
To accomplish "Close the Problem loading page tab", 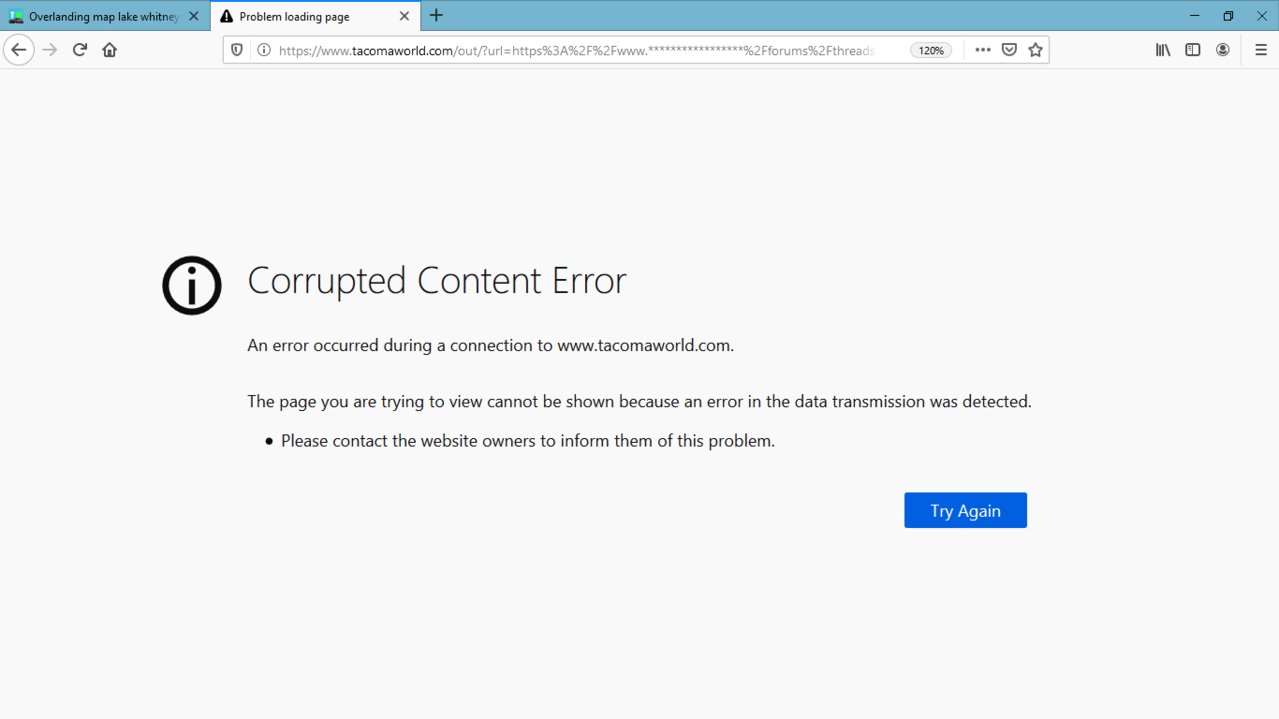I will 404,16.
